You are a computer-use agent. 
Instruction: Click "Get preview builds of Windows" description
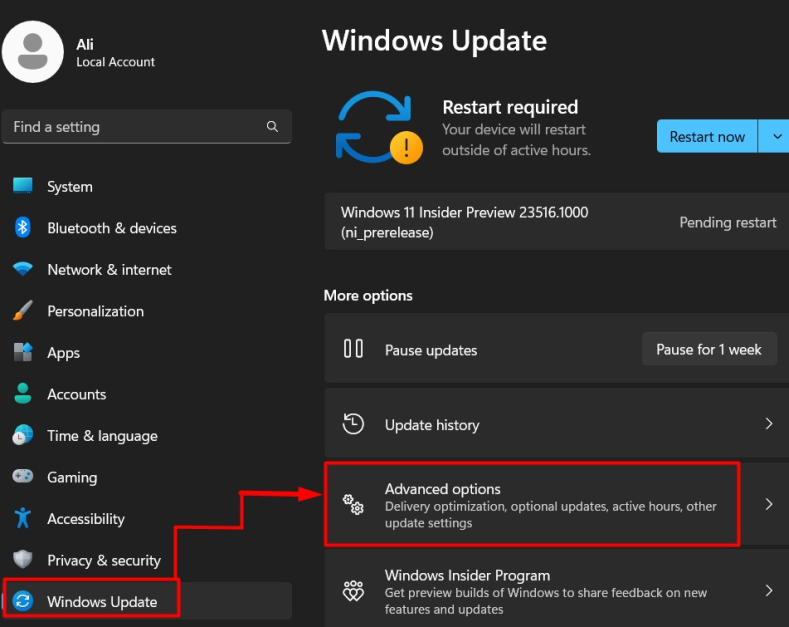click(x=545, y=601)
